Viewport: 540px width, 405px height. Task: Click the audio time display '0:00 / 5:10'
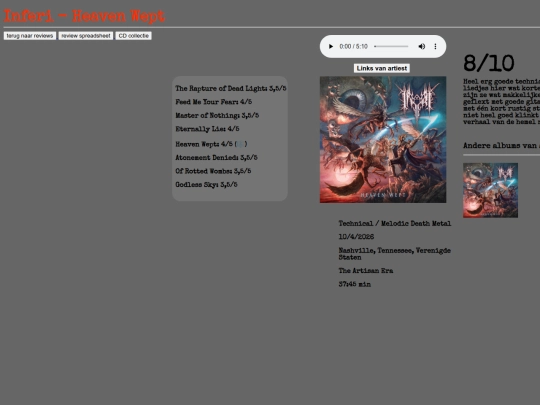click(x=354, y=46)
